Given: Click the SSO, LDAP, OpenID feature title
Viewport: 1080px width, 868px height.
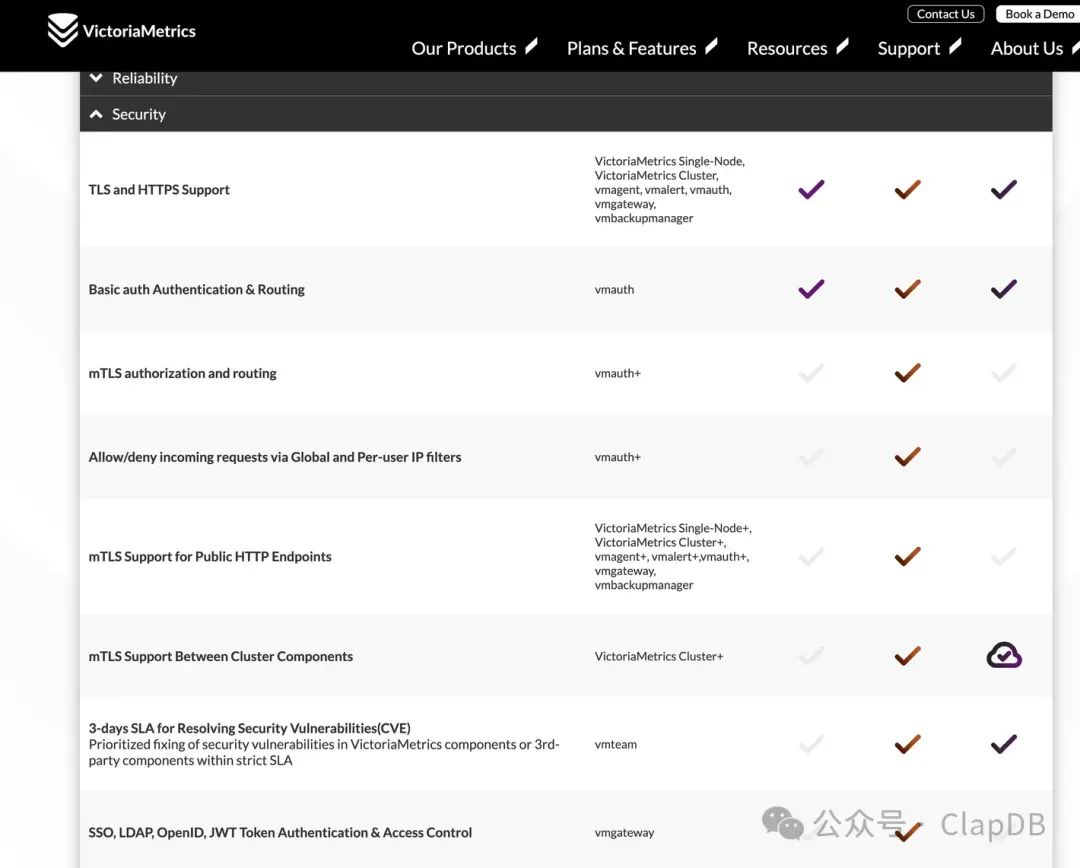Looking at the screenshot, I should [280, 832].
